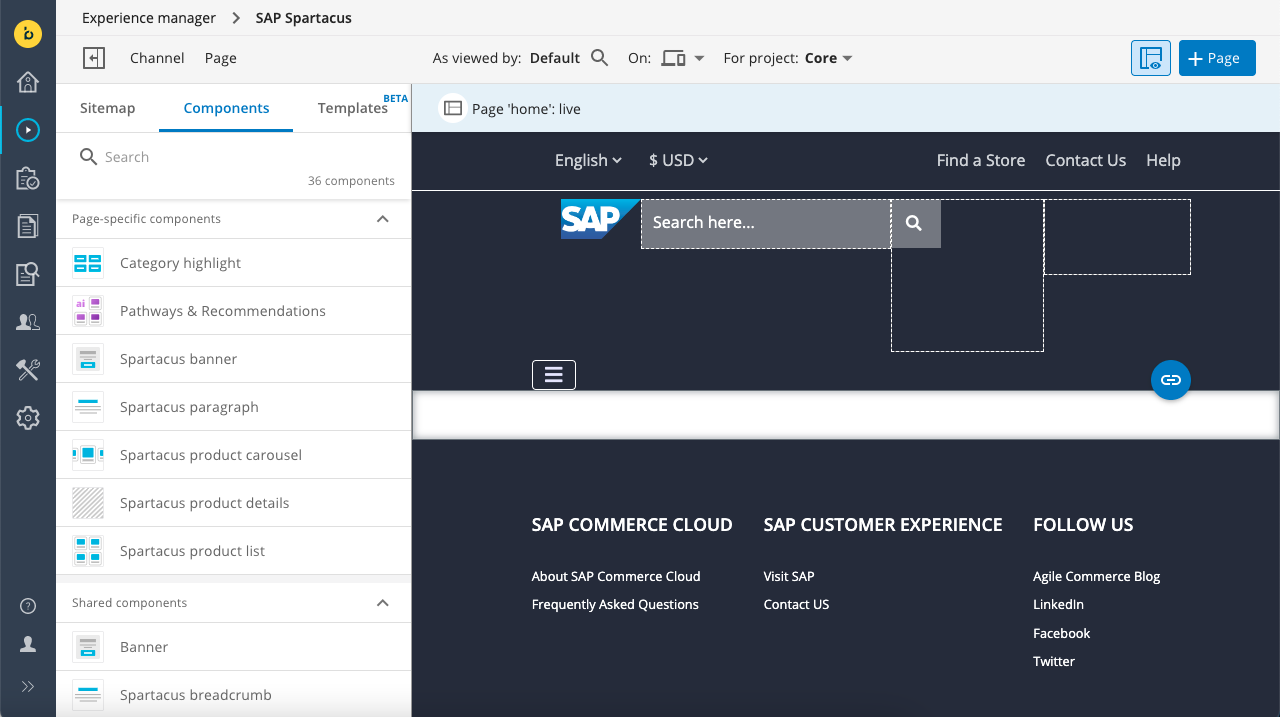The width and height of the screenshot is (1280, 717).
Task: Click the 'Help' header link
Action: click(1163, 160)
